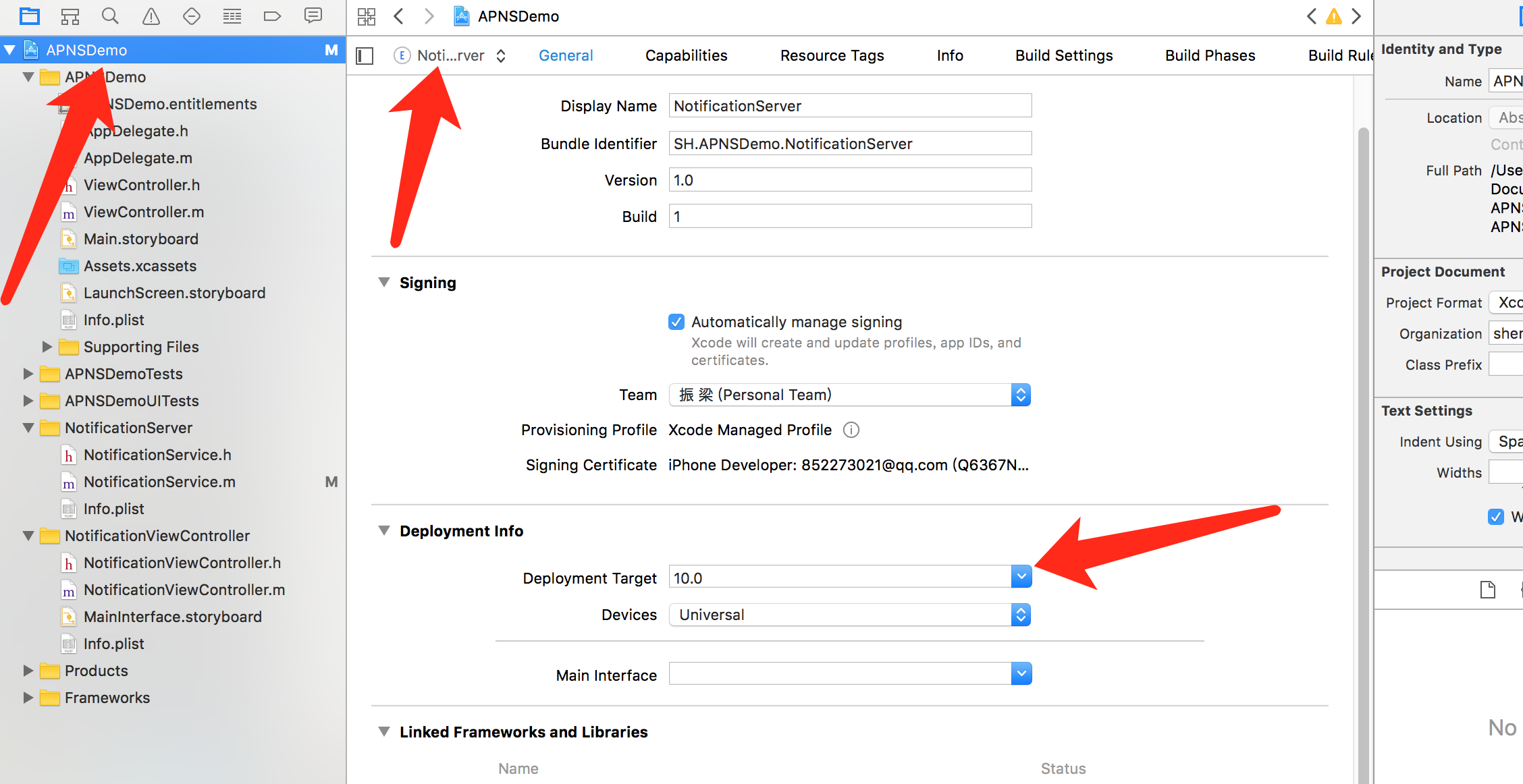
Task: Collapse the Deployment Info section
Action: pos(384,530)
